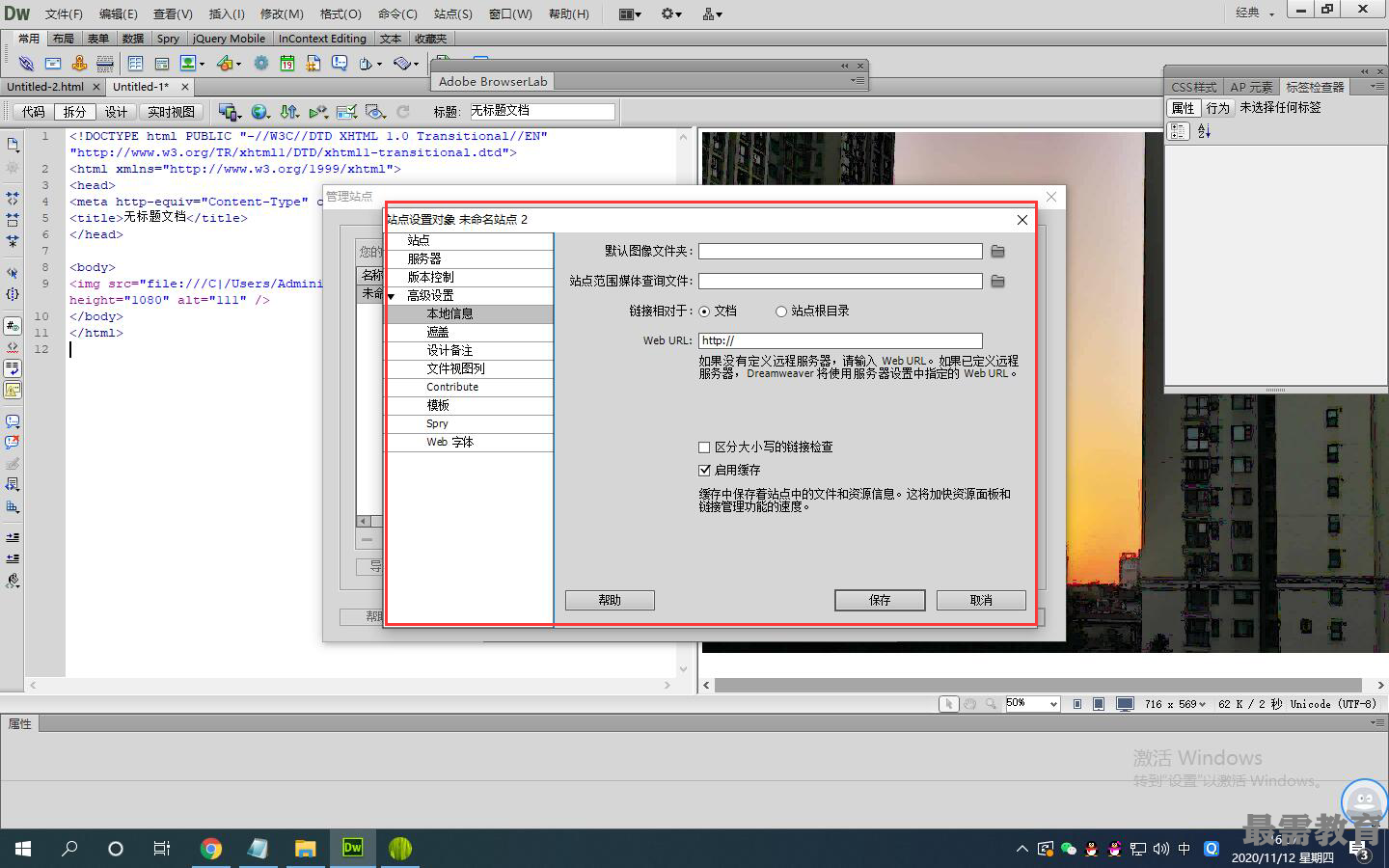Show category view in tag inspector
Image resolution: width=1389 pixels, height=868 pixels.
tap(1179, 131)
